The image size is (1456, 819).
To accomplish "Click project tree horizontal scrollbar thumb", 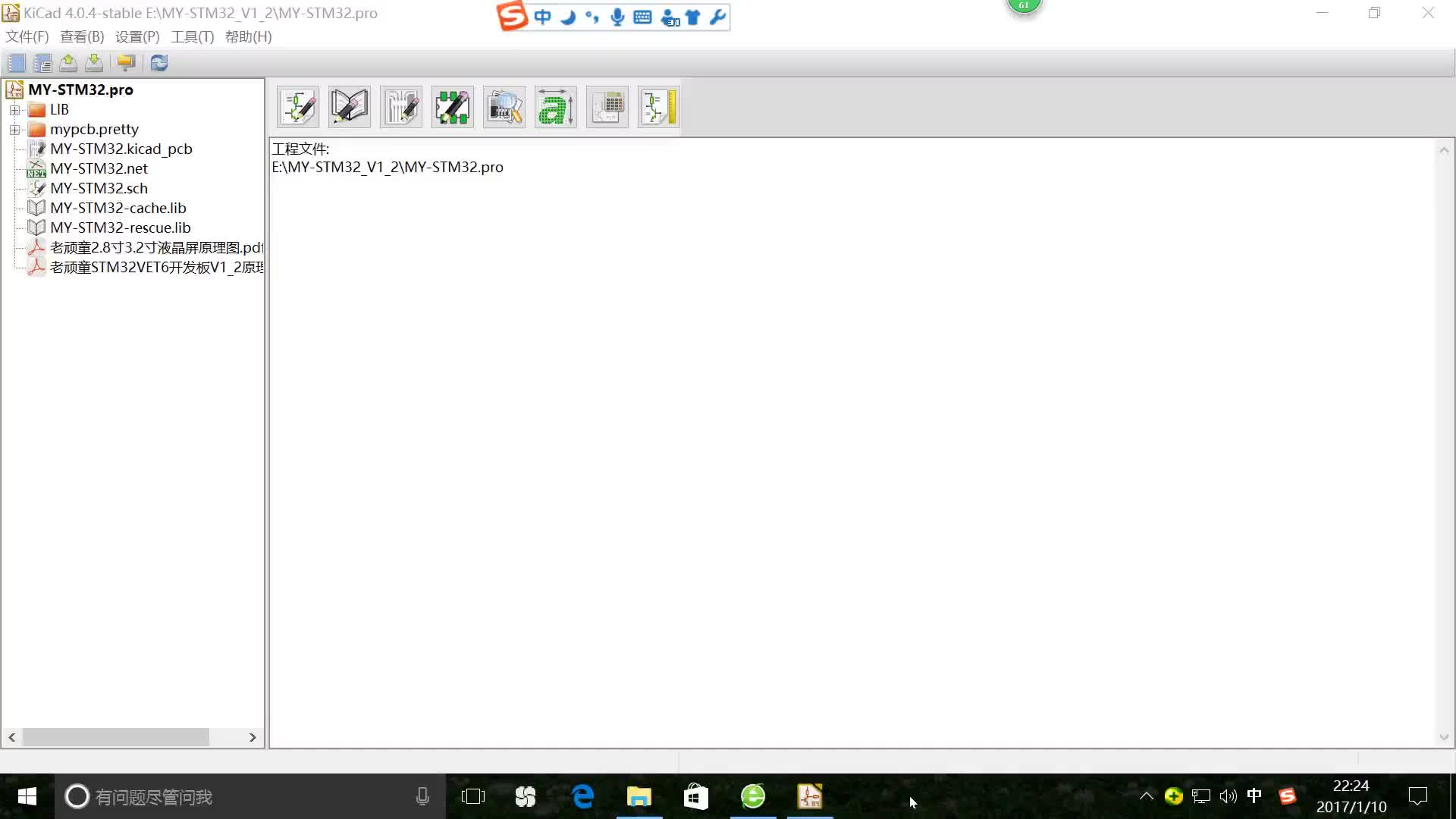I will click(116, 737).
